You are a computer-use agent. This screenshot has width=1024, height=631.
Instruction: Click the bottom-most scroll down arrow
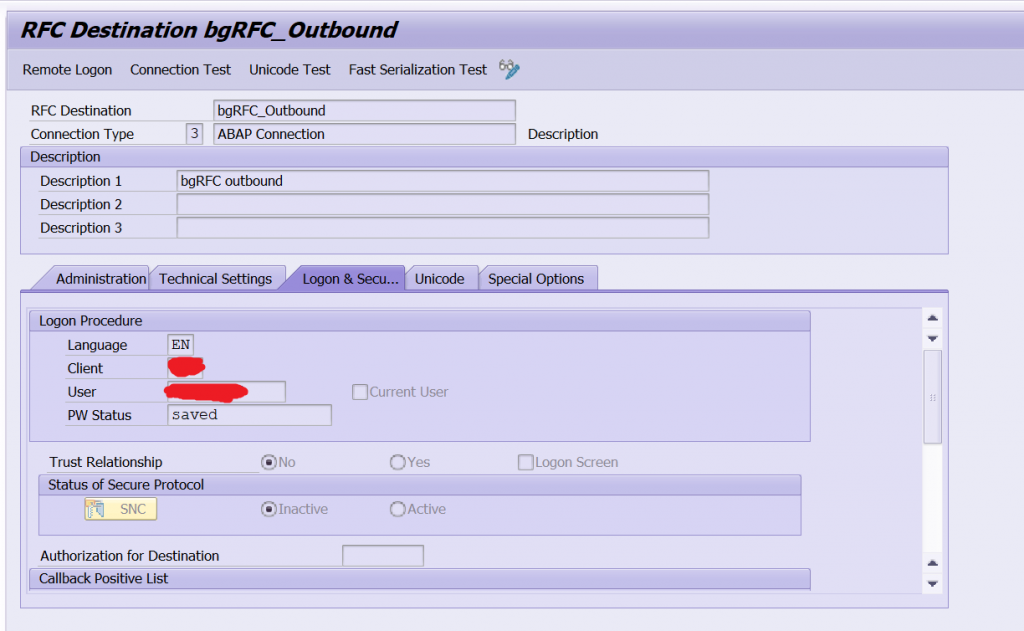(x=933, y=584)
